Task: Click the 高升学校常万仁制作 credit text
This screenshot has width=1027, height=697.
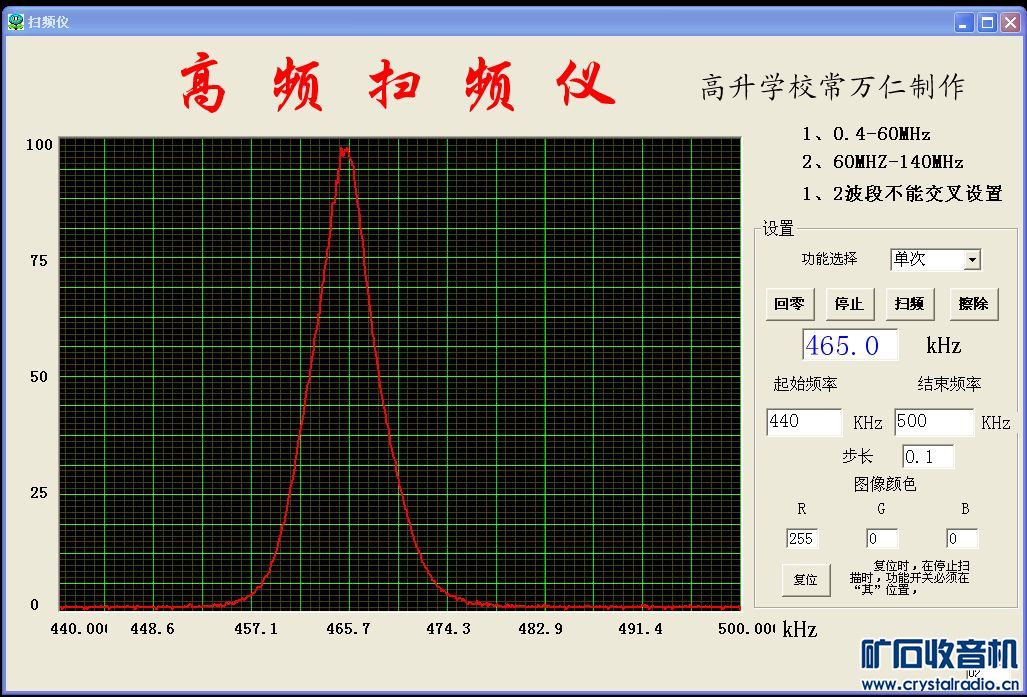Action: tap(832, 86)
